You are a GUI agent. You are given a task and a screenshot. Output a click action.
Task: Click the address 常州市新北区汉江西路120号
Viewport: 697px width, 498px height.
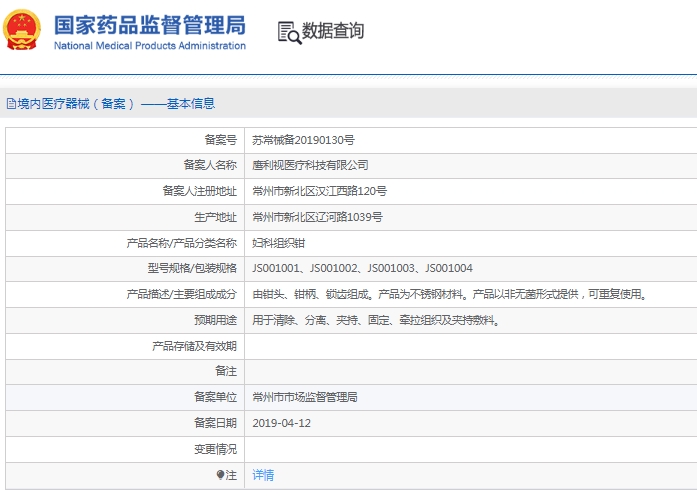[x=320, y=191]
